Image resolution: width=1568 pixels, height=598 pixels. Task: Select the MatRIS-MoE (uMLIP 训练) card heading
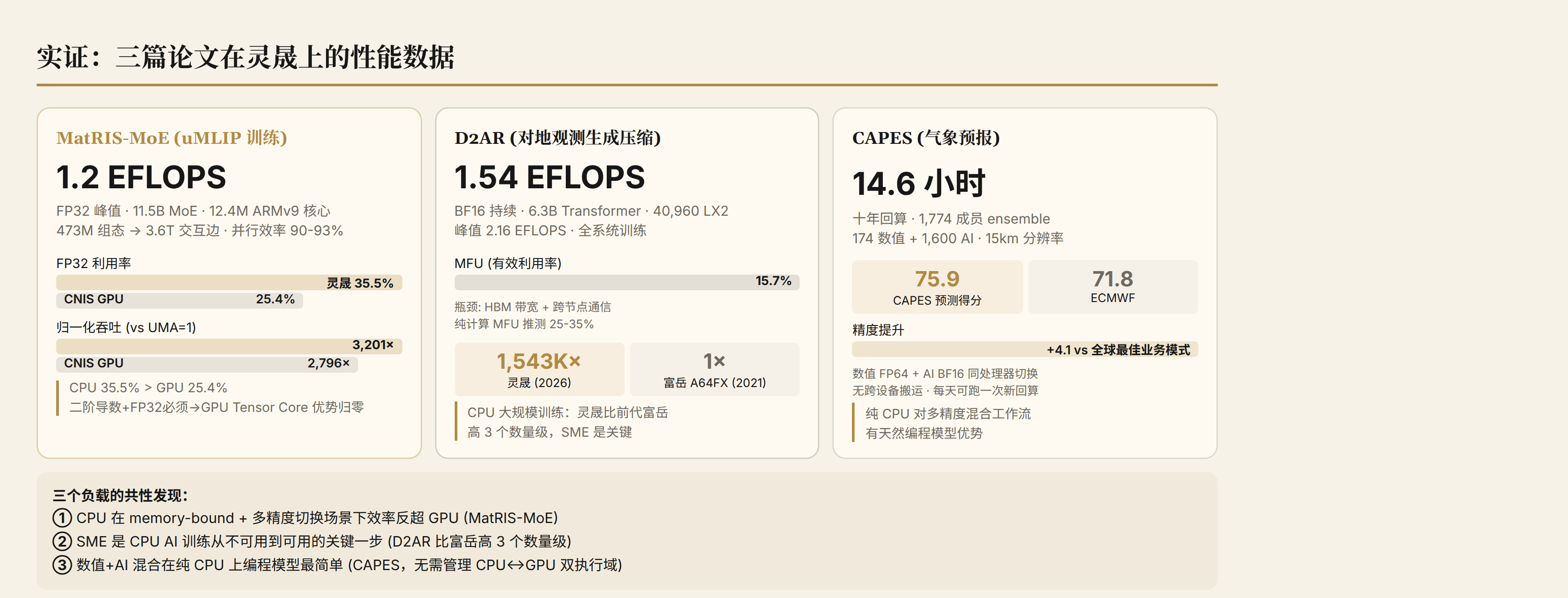point(172,138)
